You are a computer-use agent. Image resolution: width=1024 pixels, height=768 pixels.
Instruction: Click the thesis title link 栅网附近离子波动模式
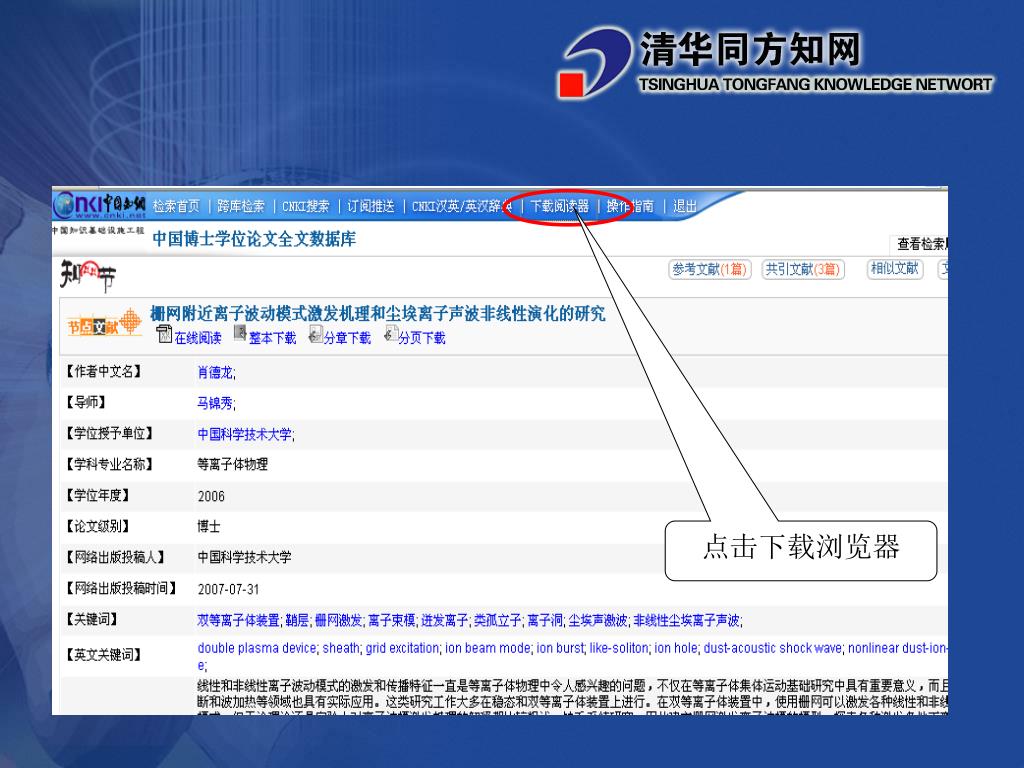click(377, 313)
